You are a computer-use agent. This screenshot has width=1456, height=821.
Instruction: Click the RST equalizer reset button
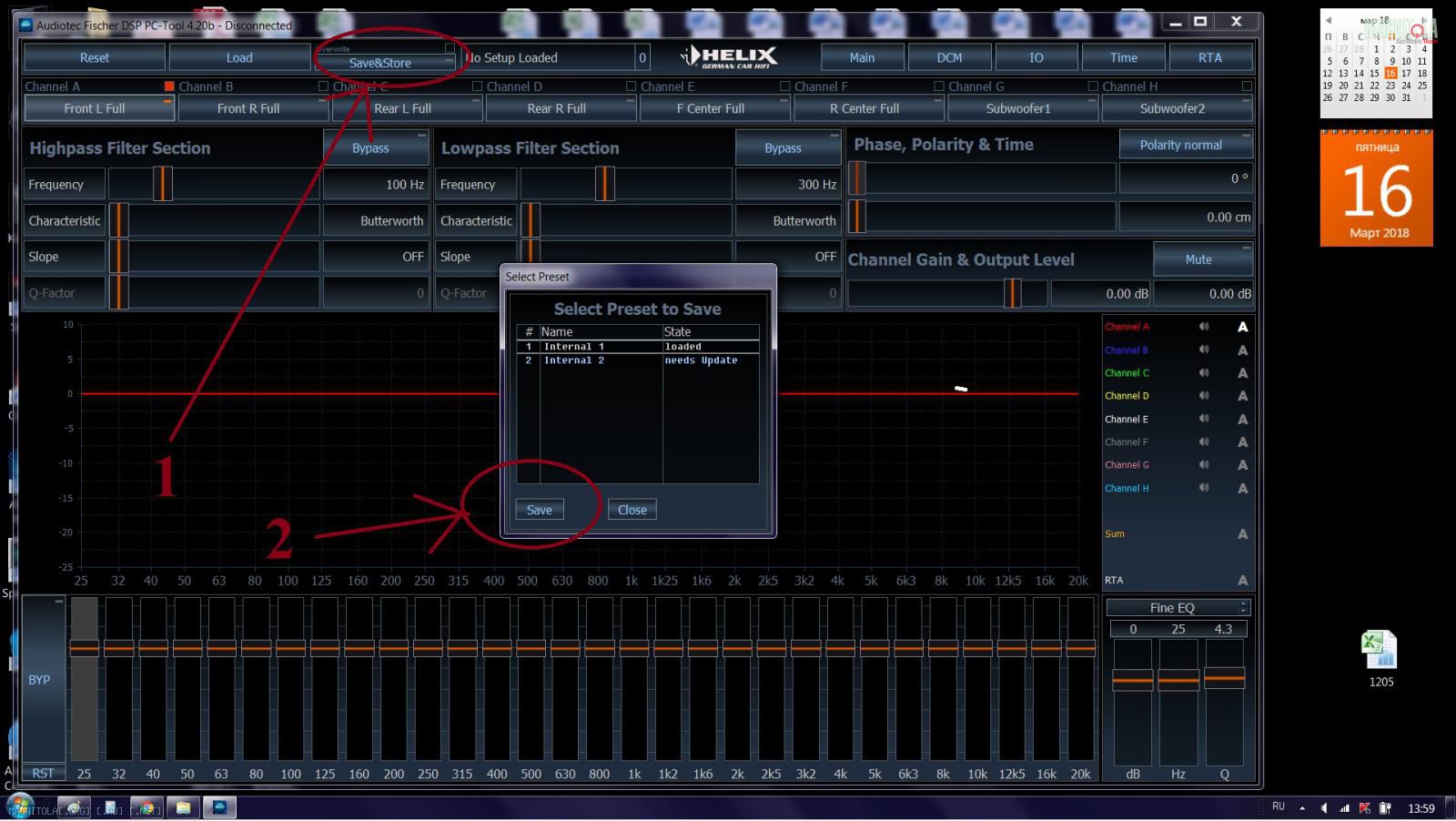pos(43,773)
